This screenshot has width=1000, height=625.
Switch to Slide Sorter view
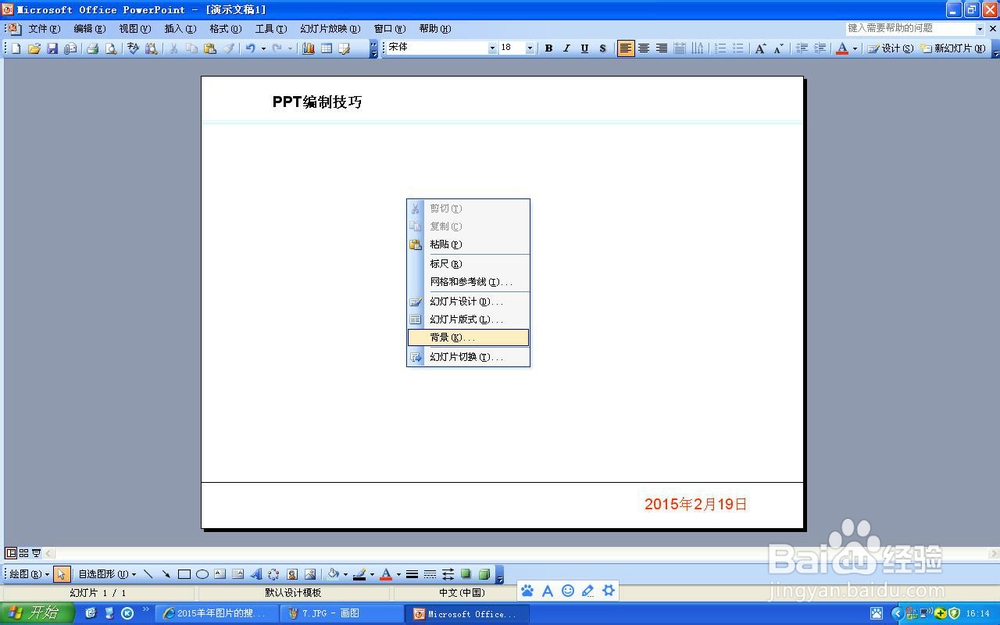[x=24, y=553]
